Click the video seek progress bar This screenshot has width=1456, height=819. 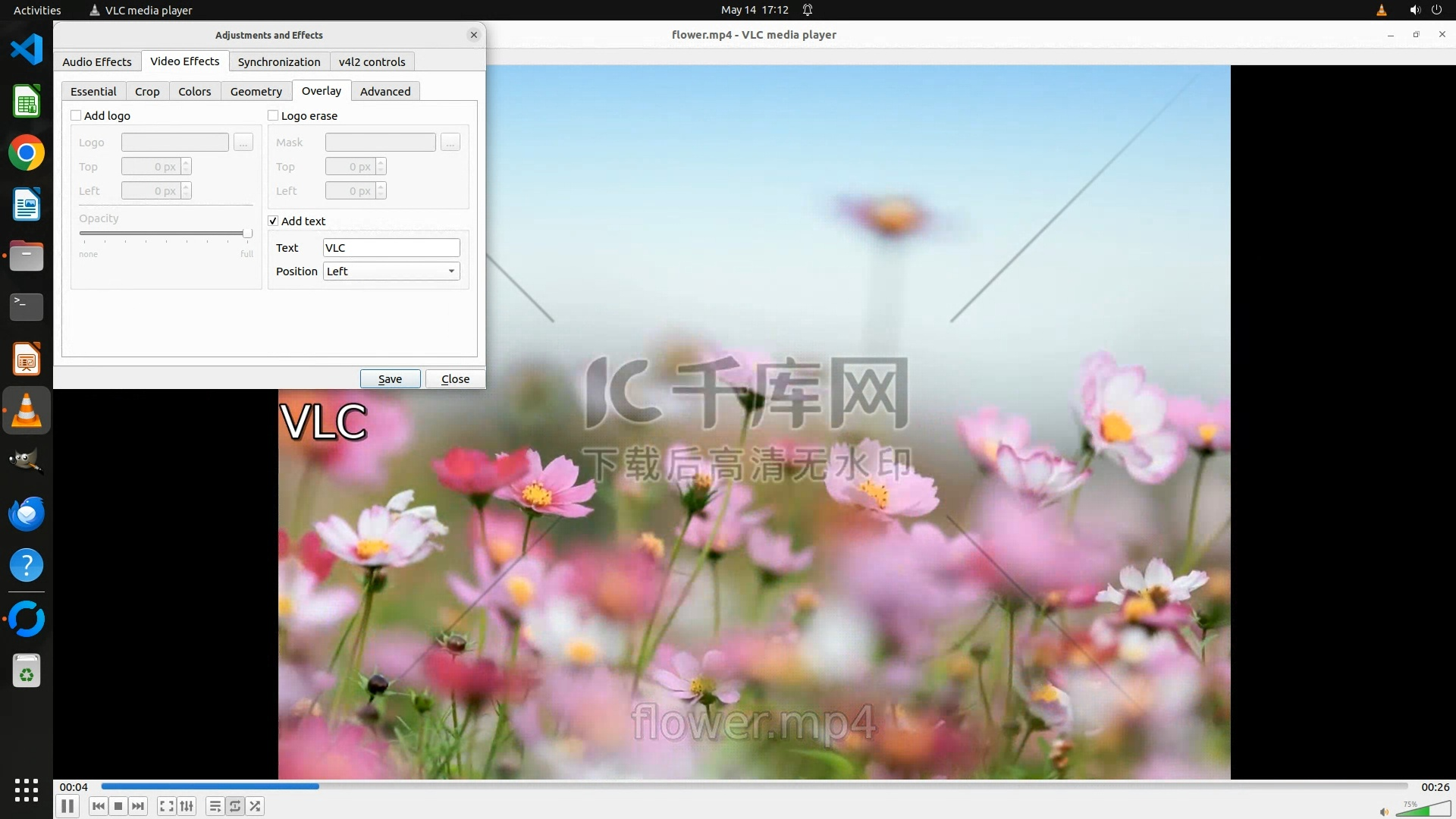point(754,786)
